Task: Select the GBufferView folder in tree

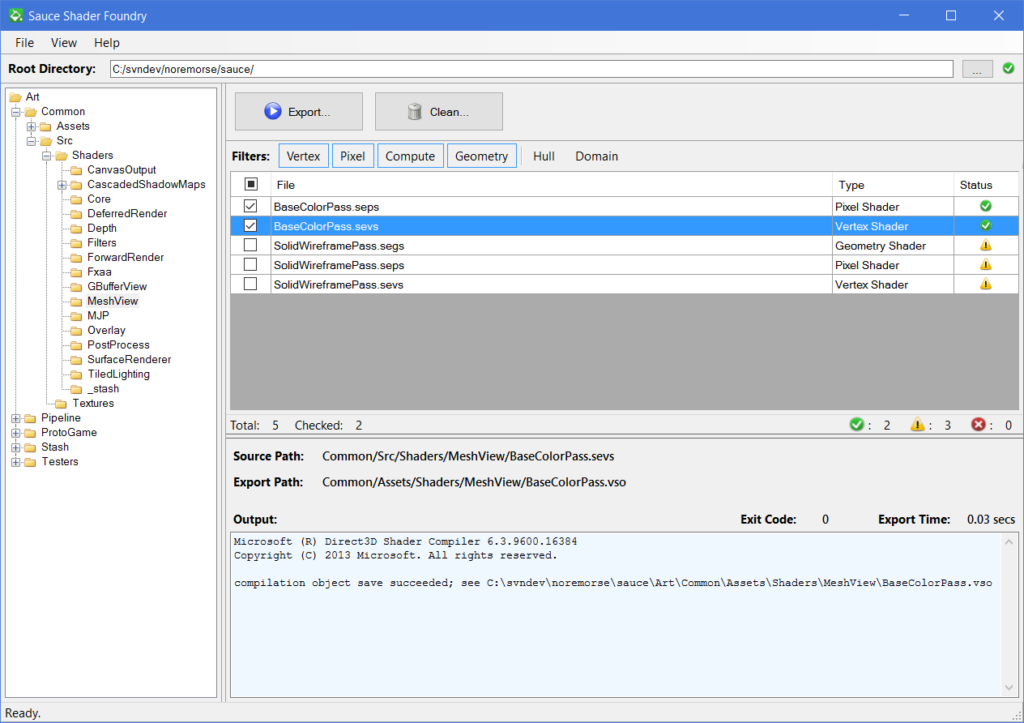Action: point(117,287)
